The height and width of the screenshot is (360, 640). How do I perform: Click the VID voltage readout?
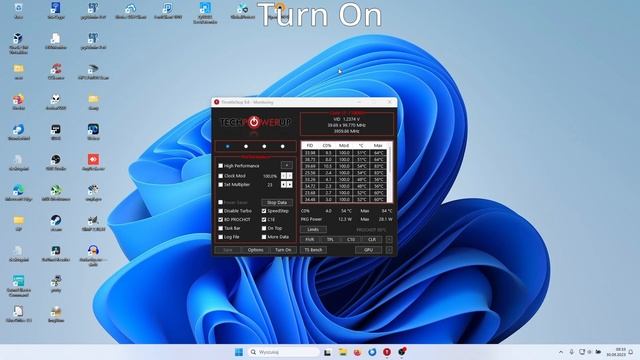click(x=347, y=119)
